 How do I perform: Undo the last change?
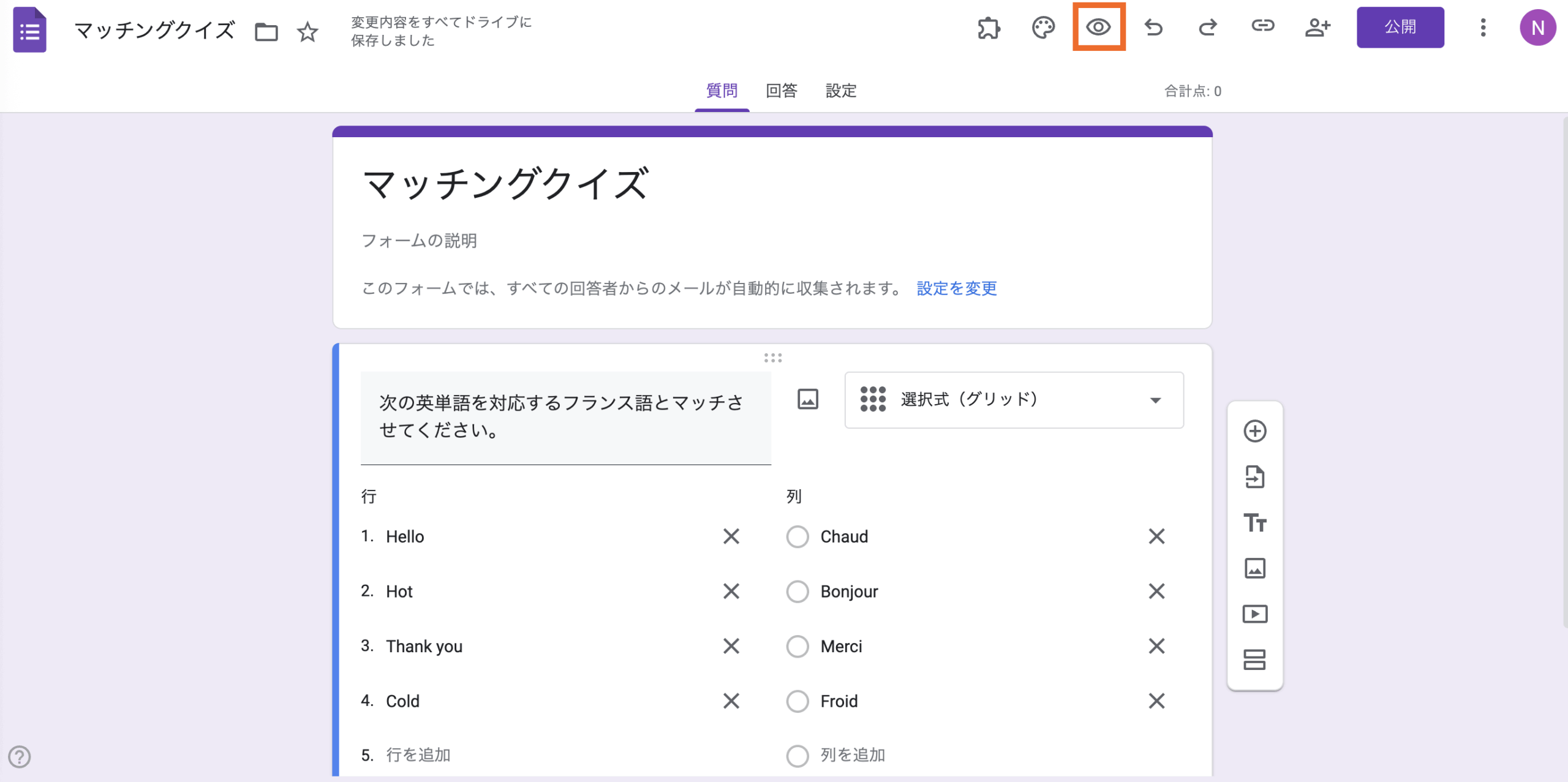pyautogui.click(x=1154, y=27)
